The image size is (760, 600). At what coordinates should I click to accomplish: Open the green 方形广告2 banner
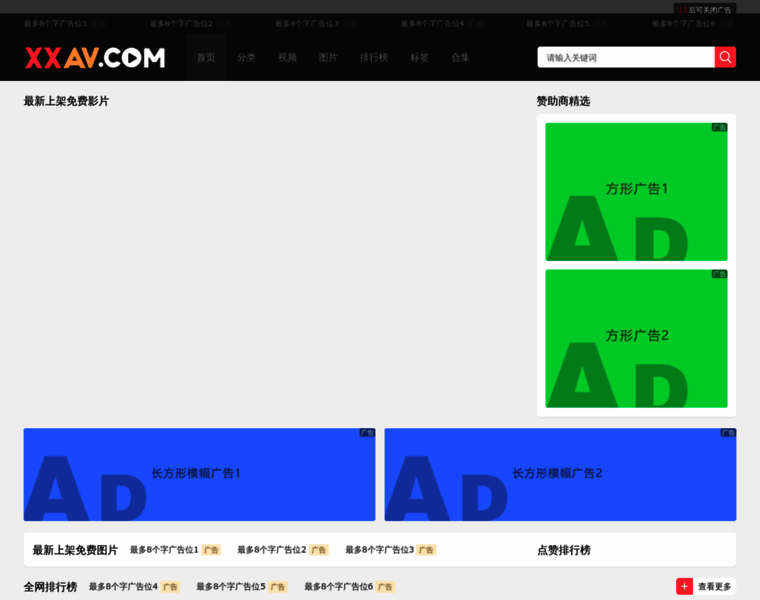tap(636, 338)
